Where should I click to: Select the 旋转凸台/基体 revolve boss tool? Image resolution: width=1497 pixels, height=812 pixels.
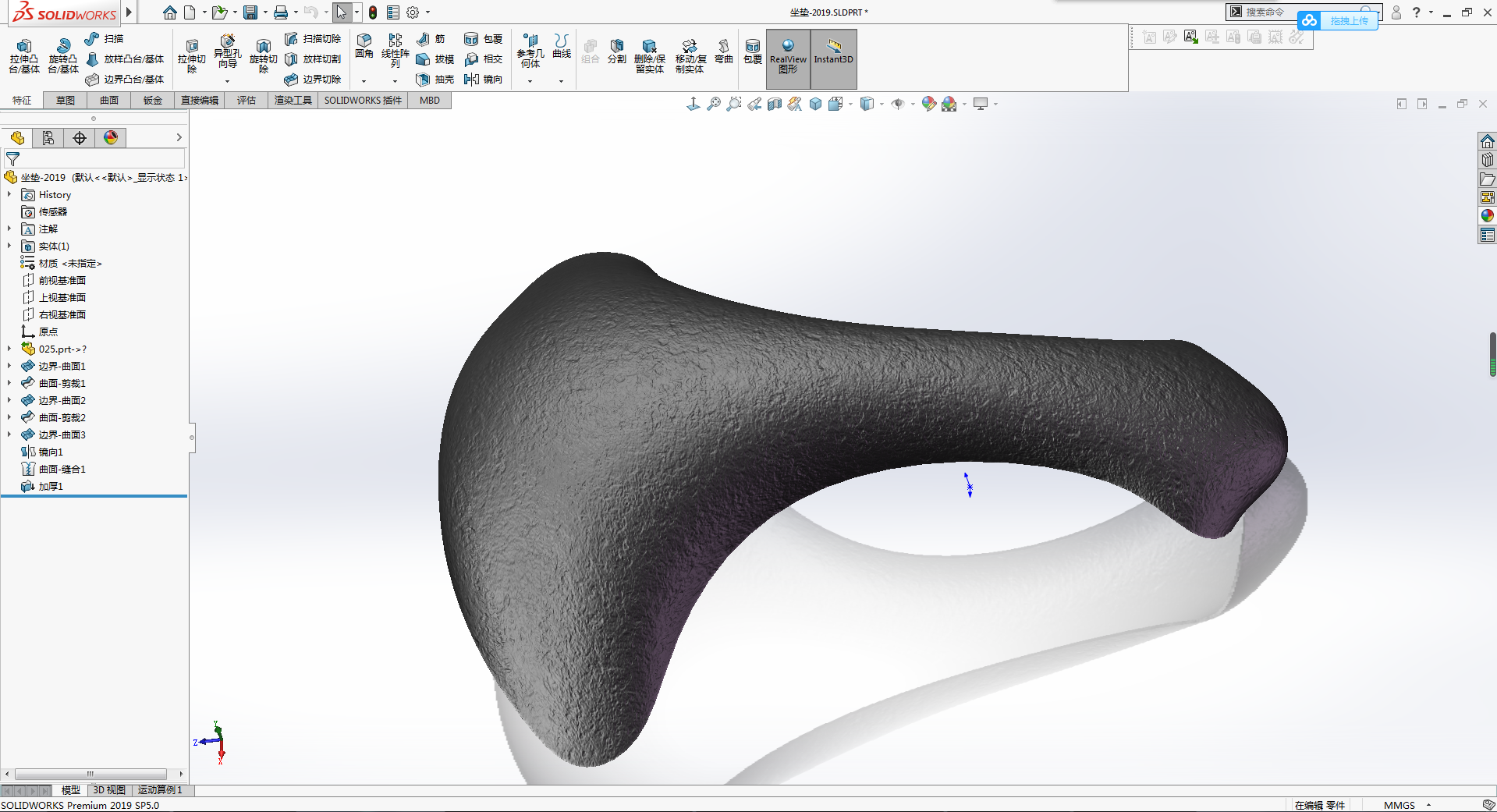[63, 56]
